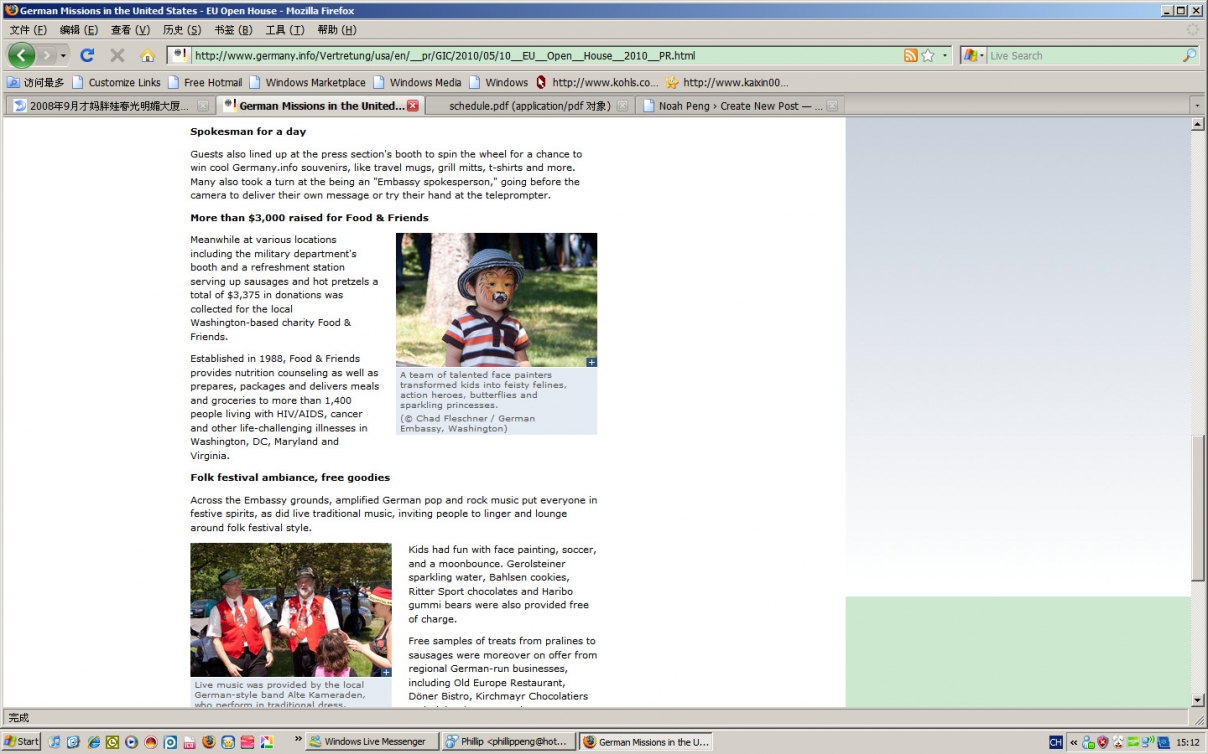The width and height of the screenshot is (1208, 754).
Task: Click the forward navigation arrow
Action: click(x=47, y=56)
